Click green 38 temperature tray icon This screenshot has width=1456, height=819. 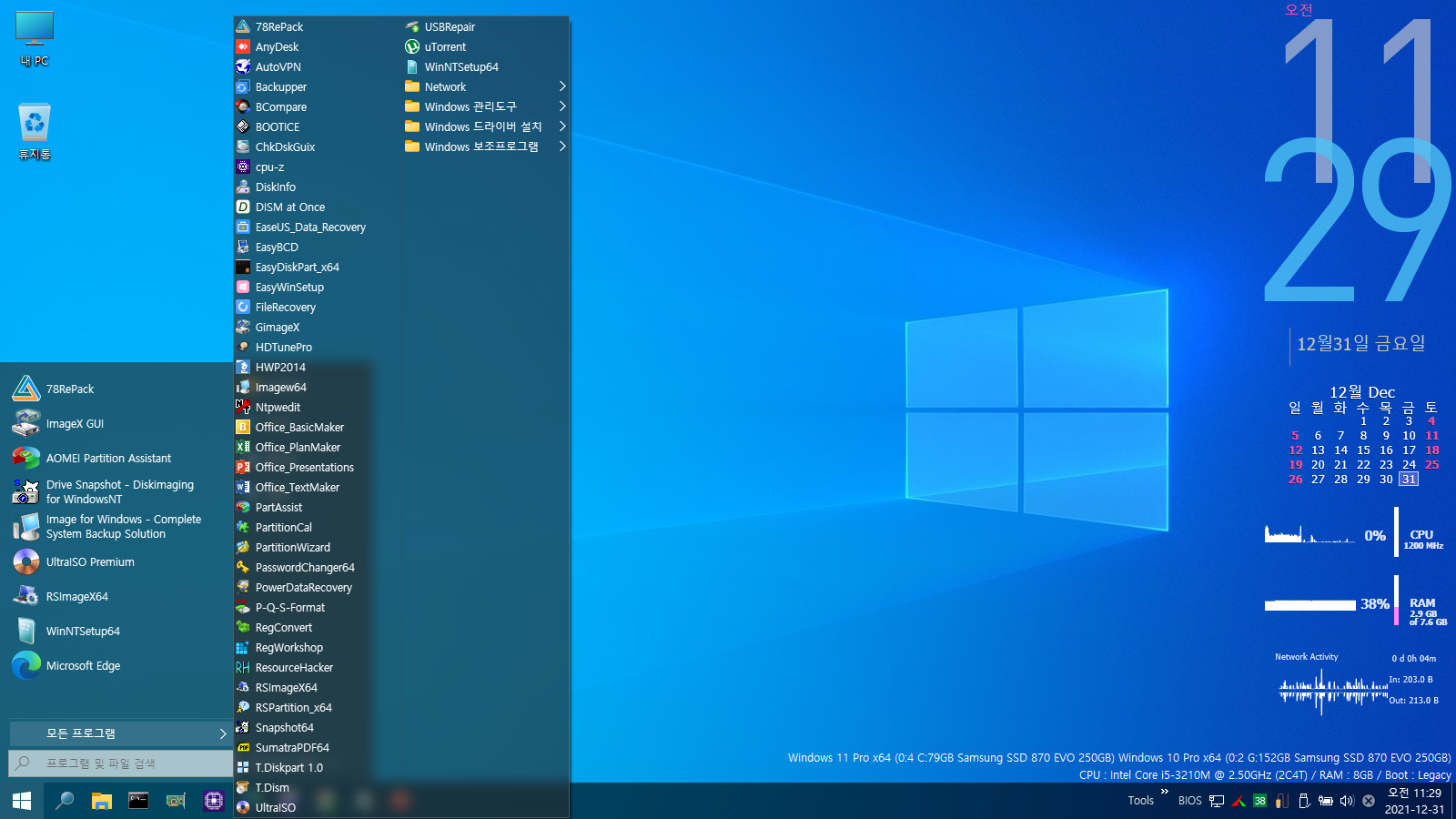1259,801
